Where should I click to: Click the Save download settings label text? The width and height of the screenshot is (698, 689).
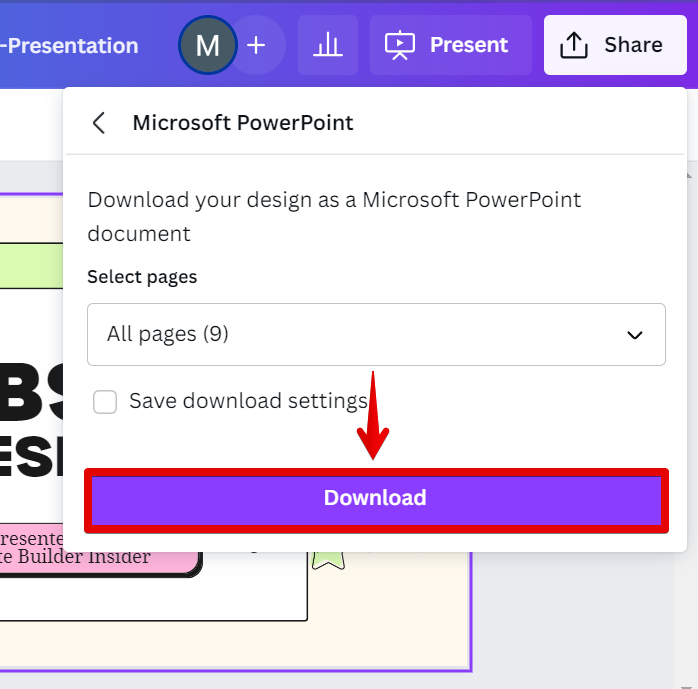(248, 402)
